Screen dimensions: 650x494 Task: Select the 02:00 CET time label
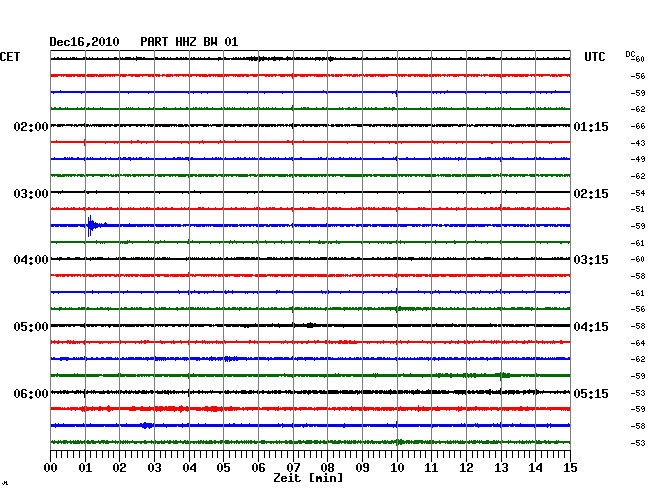[x=31, y=127]
